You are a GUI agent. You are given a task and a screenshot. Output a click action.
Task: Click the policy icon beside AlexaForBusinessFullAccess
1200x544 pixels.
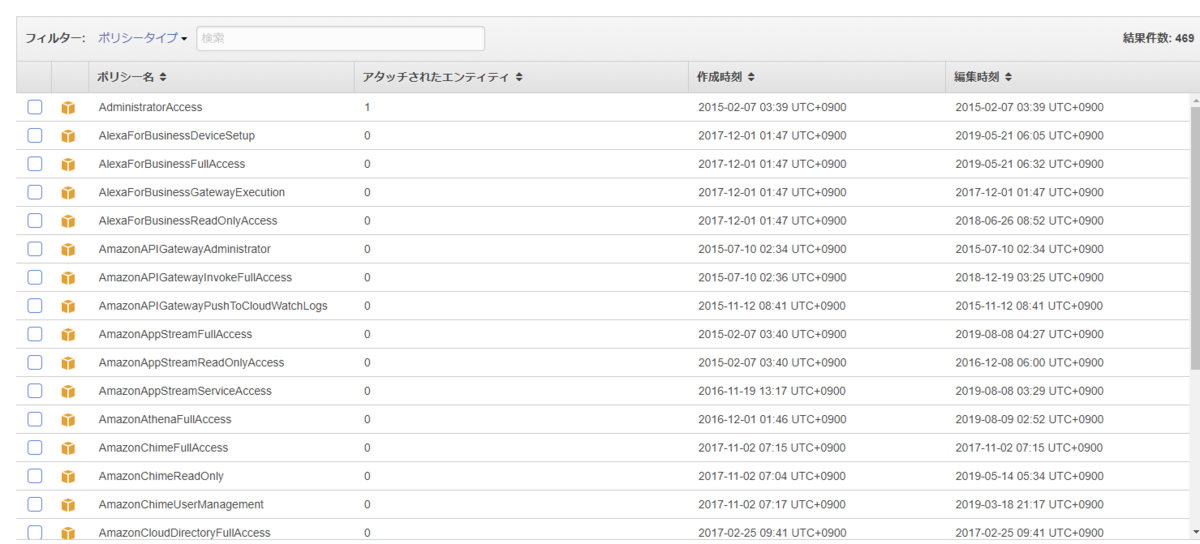[x=68, y=164]
